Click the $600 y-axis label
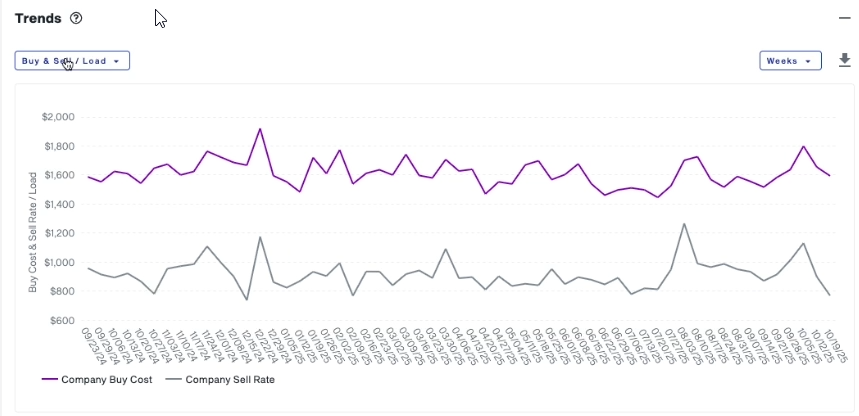This screenshot has height=416, width=859. [x=62, y=321]
